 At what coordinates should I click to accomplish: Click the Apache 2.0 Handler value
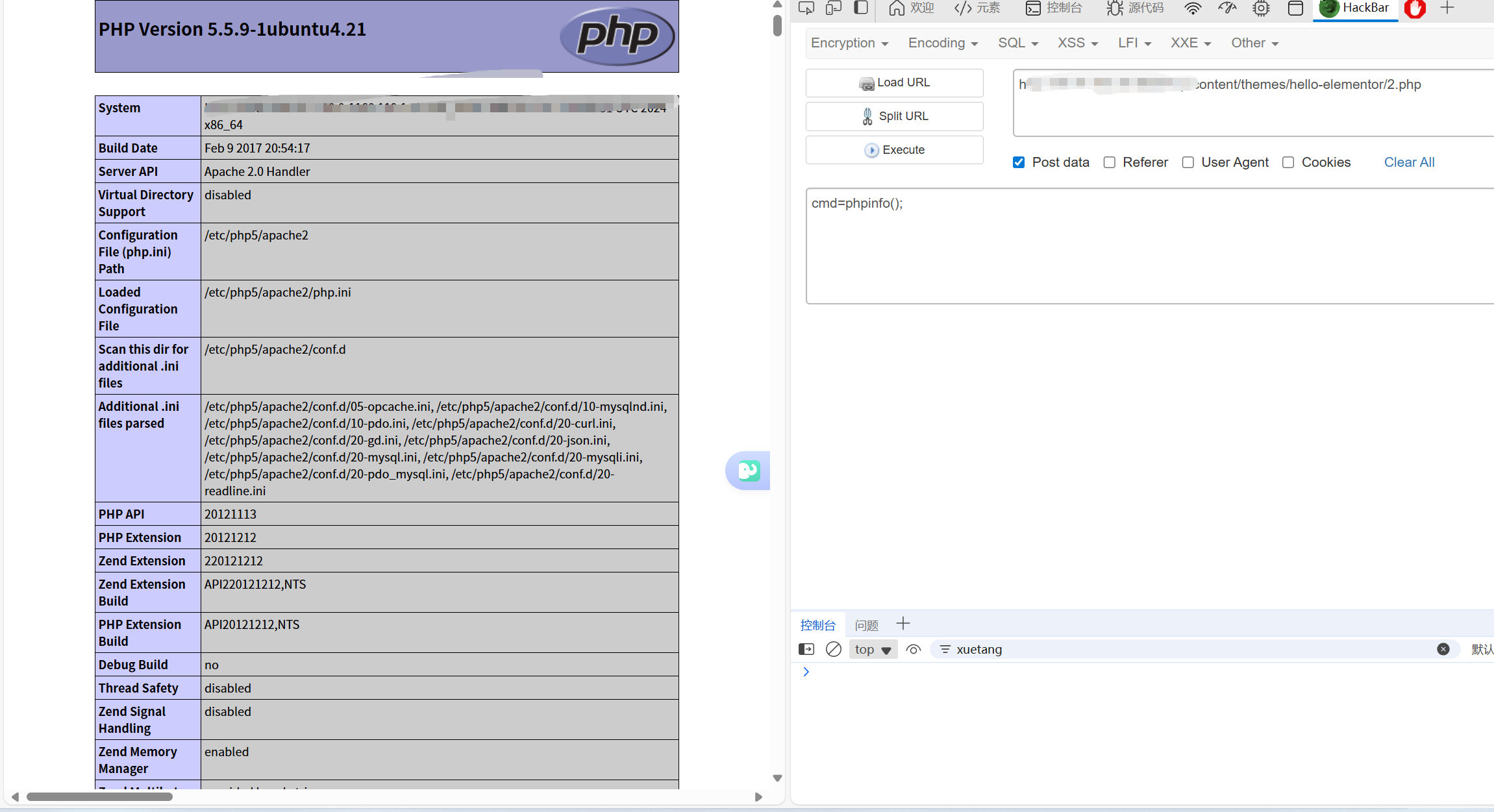[257, 171]
